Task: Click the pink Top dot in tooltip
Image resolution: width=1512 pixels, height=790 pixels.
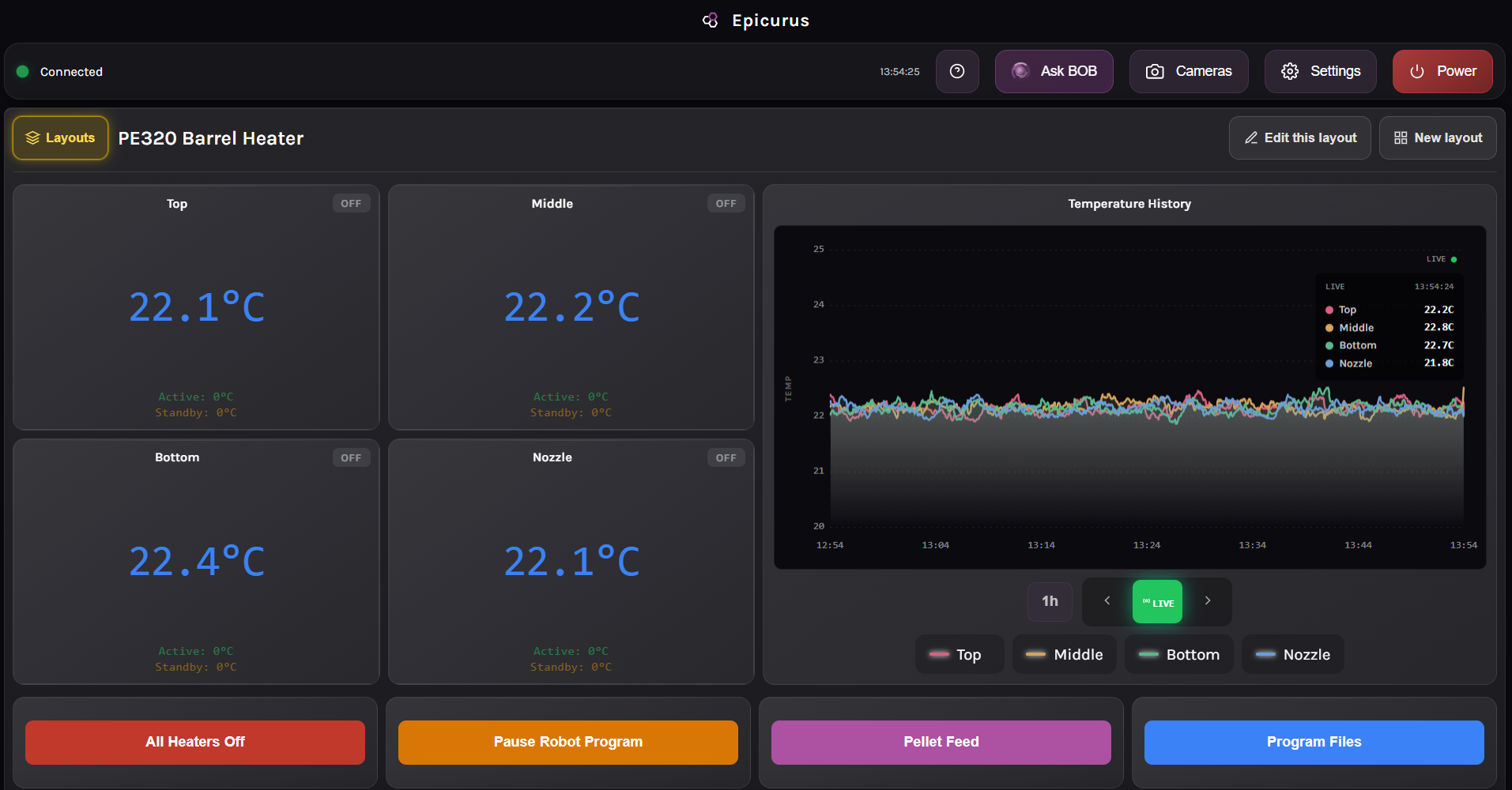Action: [x=1329, y=310]
